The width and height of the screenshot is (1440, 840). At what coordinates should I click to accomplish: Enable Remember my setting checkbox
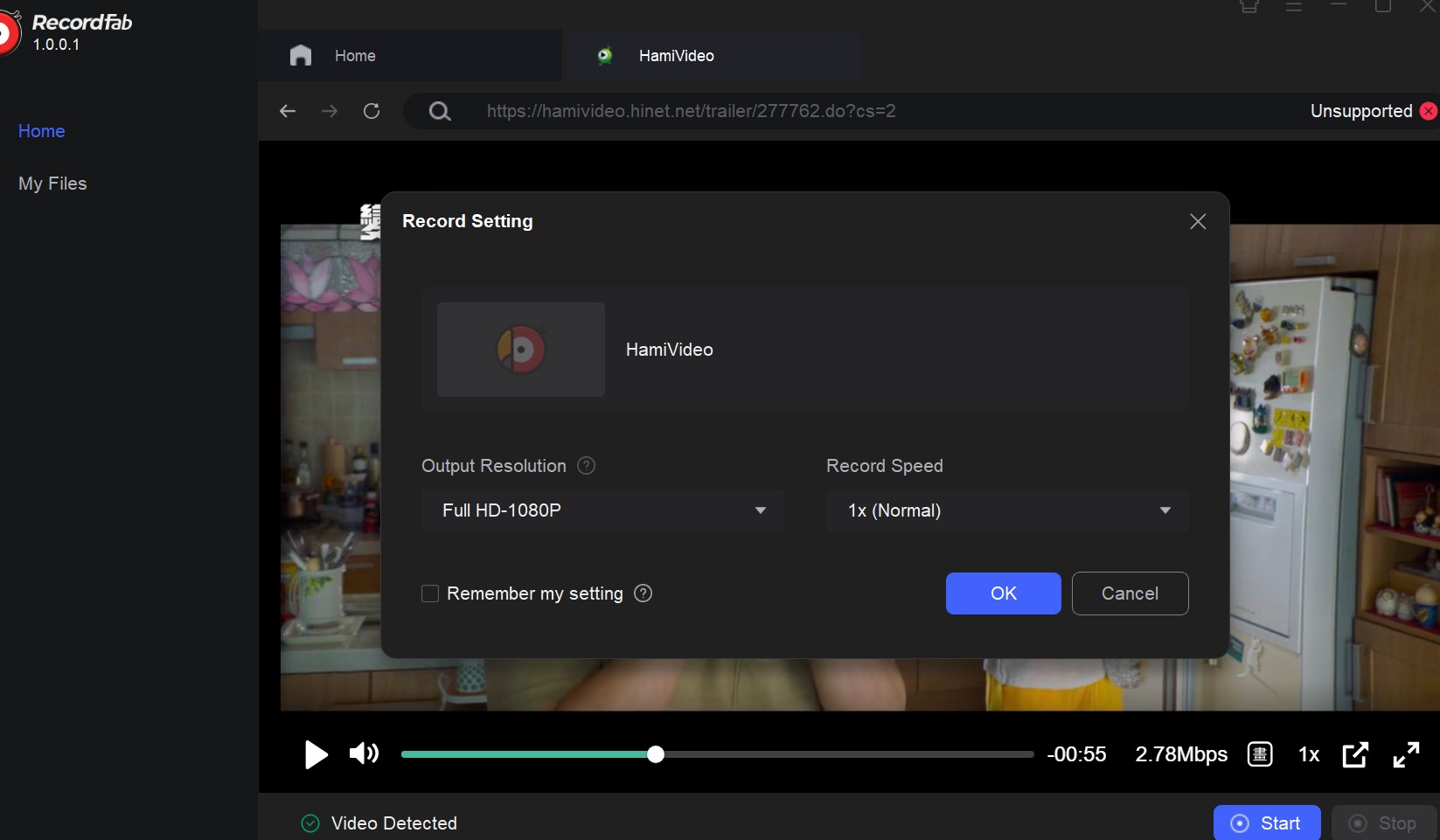[x=430, y=594]
